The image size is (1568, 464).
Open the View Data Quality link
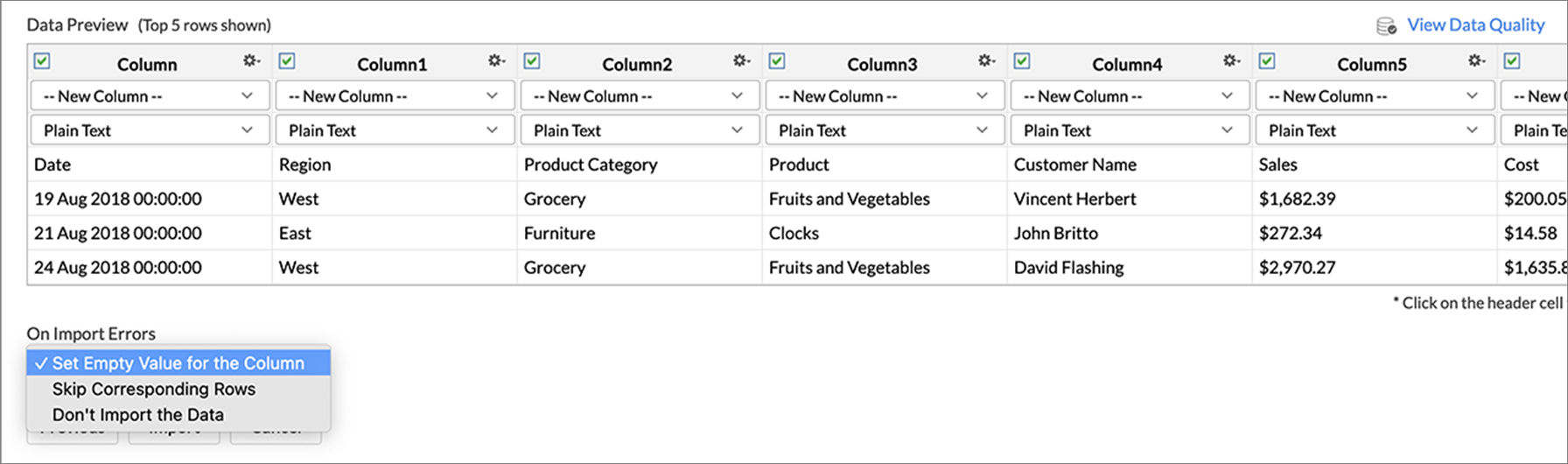[1475, 25]
